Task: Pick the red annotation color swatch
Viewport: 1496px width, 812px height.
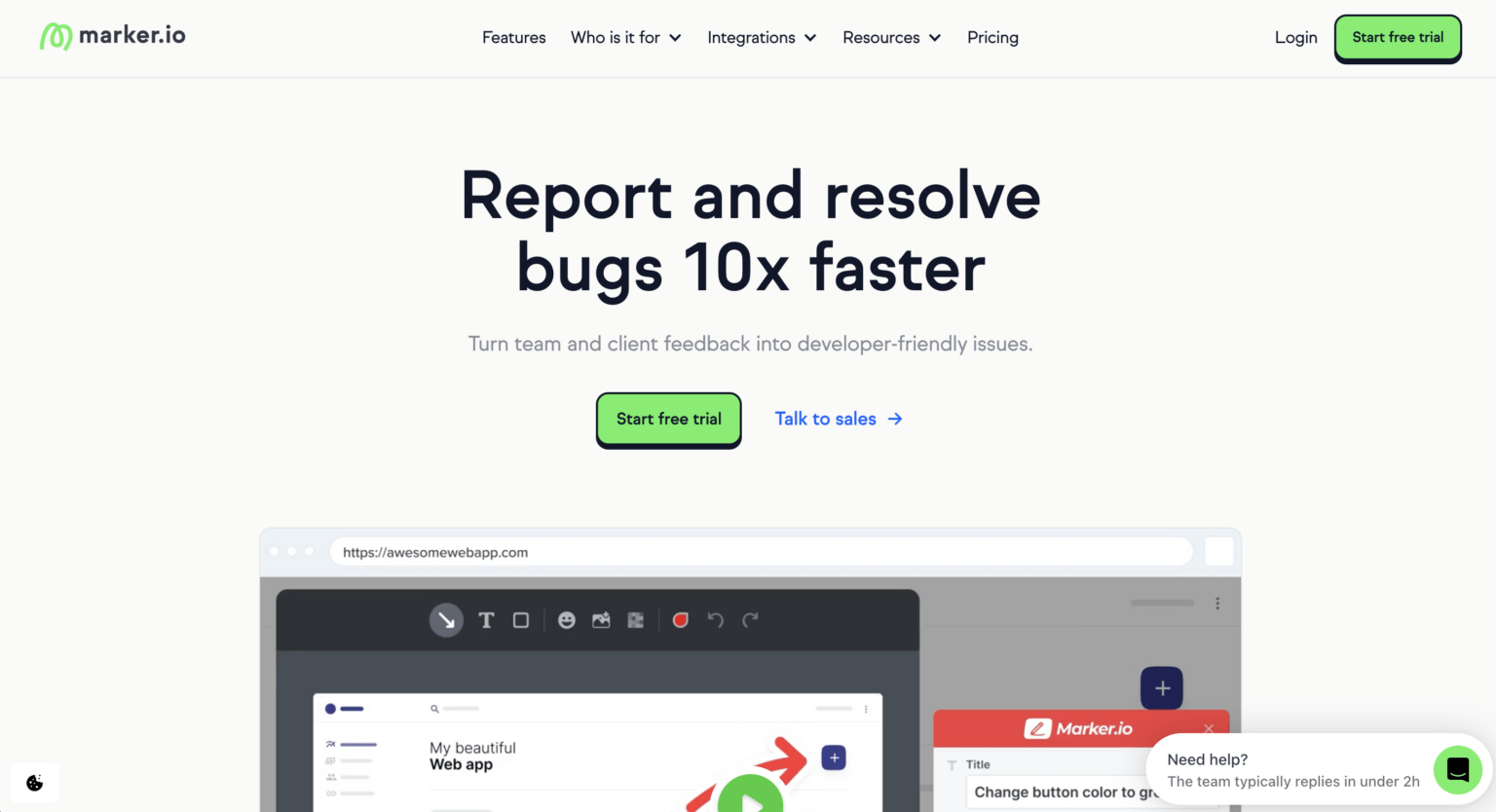Action: tap(681, 620)
